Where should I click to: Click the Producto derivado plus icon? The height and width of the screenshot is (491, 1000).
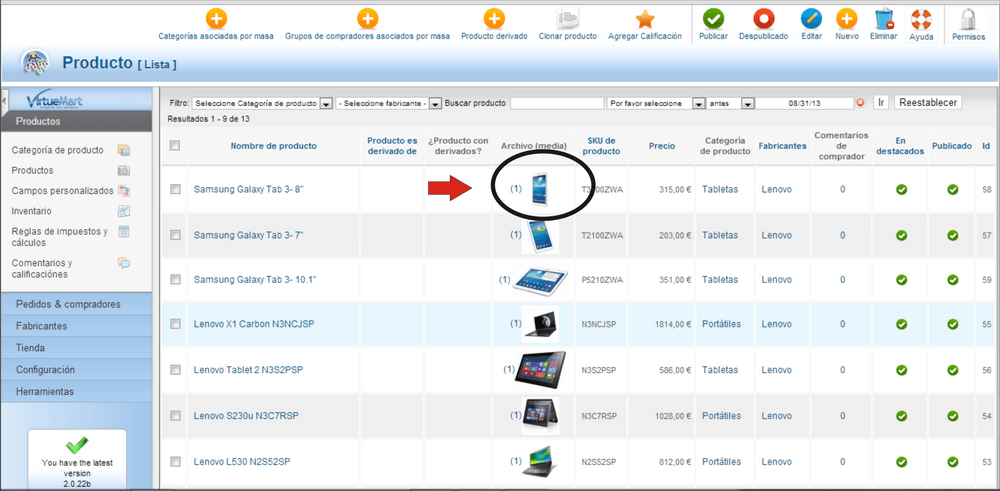click(494, 18)
